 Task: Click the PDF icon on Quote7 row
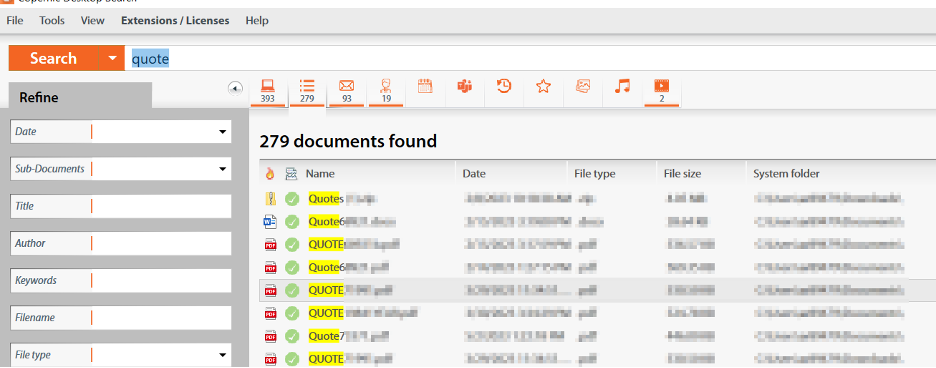click(270, 336)
